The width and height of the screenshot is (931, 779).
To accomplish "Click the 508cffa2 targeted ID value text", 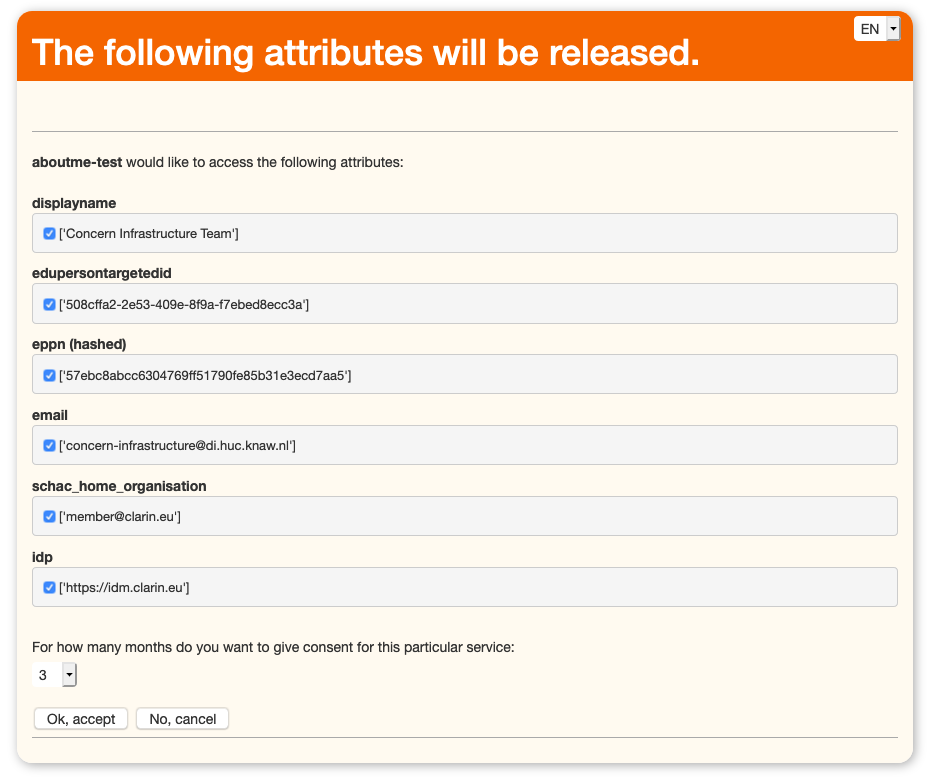I will click(184, 304).
